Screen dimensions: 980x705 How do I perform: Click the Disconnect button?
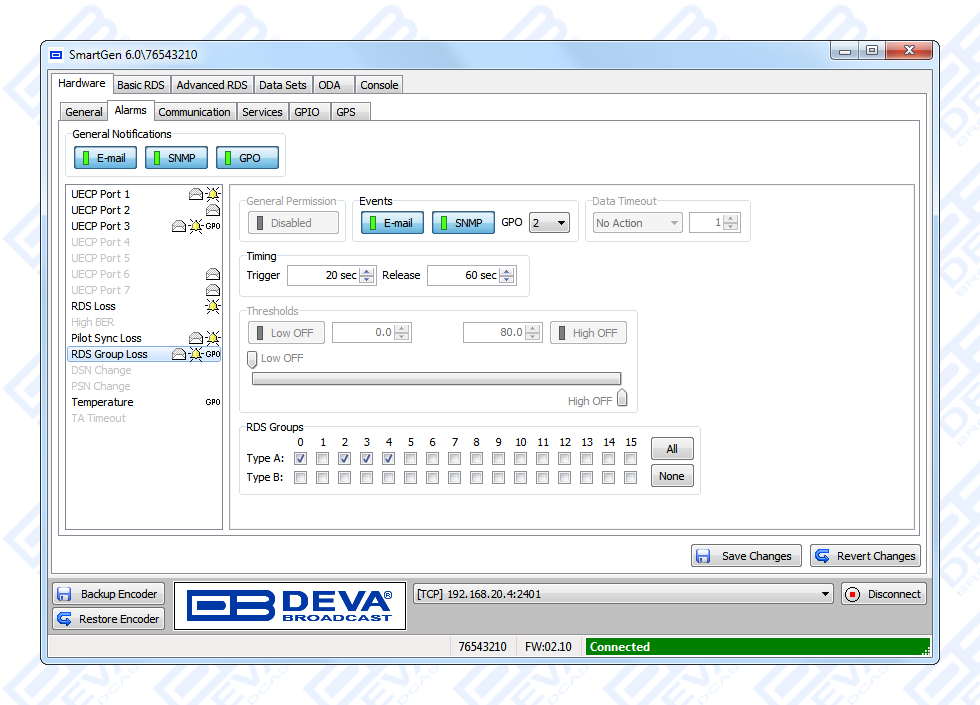(883, 594)
